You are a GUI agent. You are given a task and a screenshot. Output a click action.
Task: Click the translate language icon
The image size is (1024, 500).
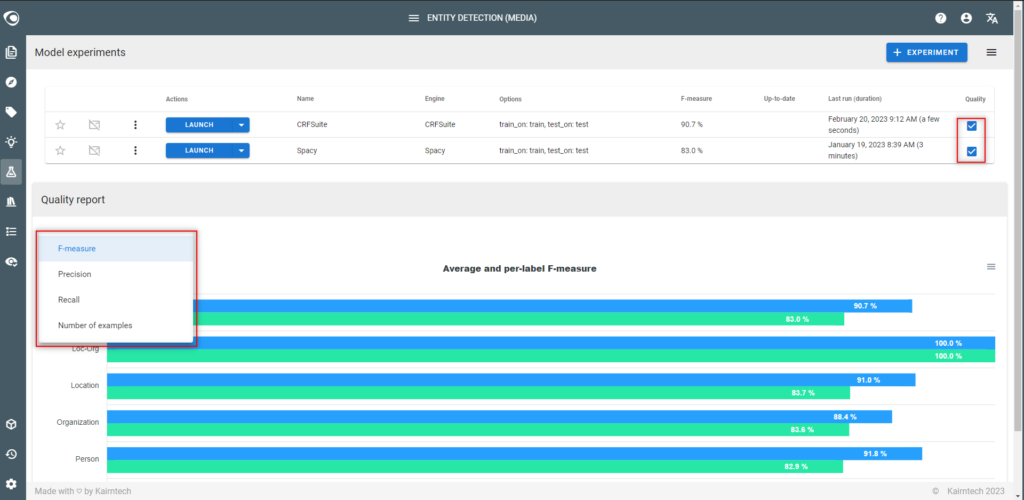tap(992, 18)
